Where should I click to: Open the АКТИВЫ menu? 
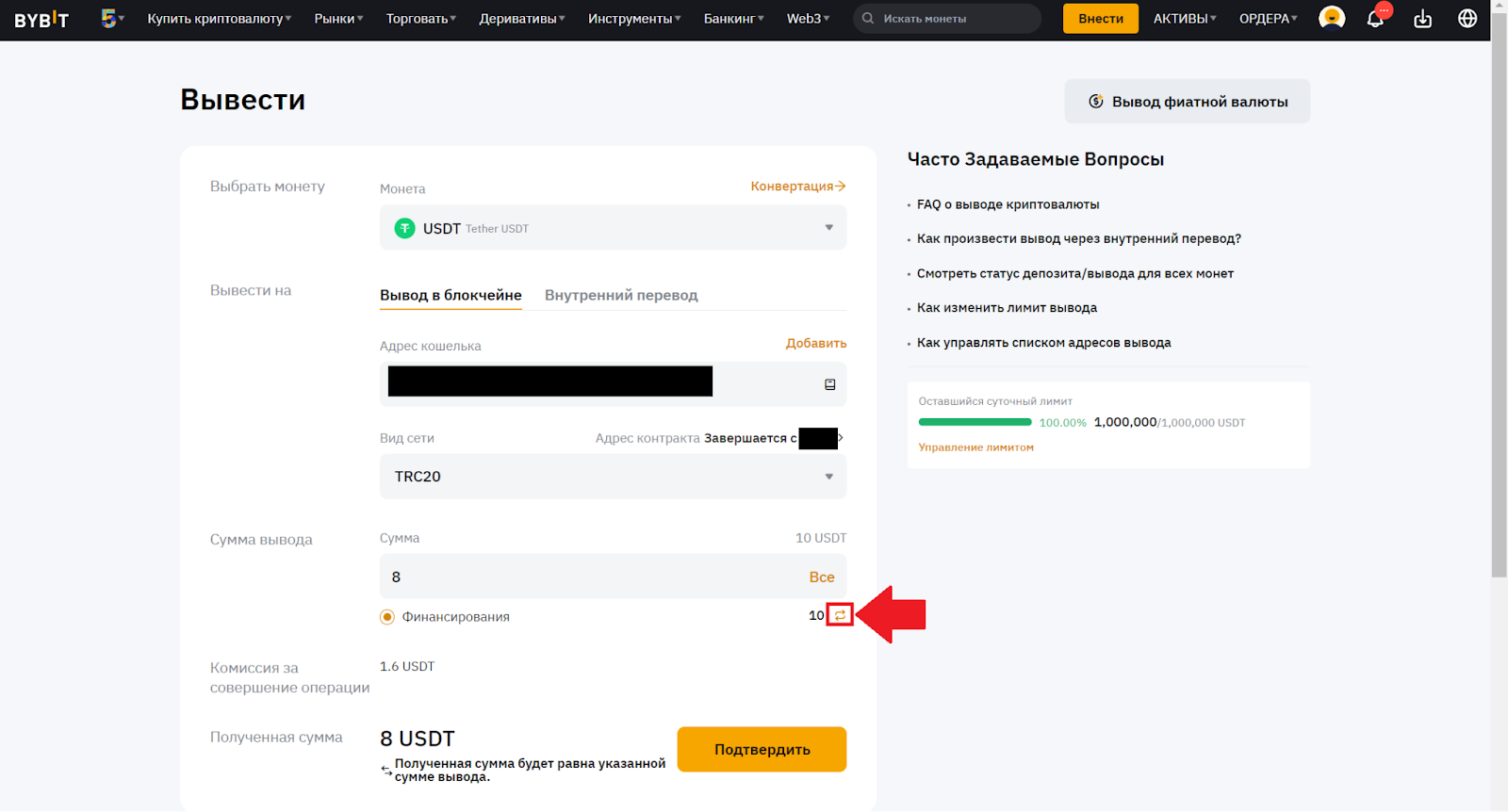point(1185,18)
